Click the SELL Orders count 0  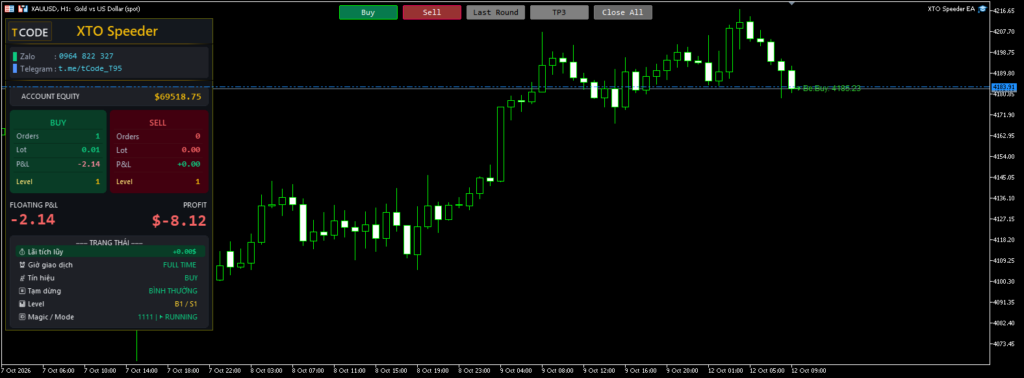(x=198, y=136)
